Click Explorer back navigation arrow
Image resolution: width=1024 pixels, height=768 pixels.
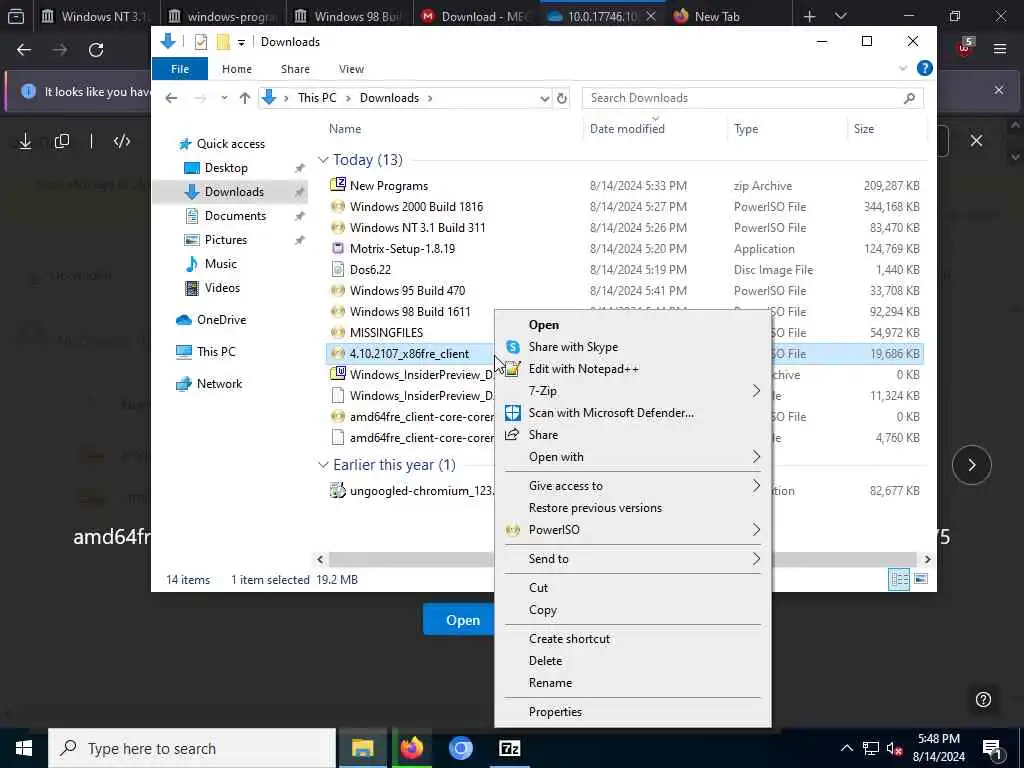click(171, 98)
